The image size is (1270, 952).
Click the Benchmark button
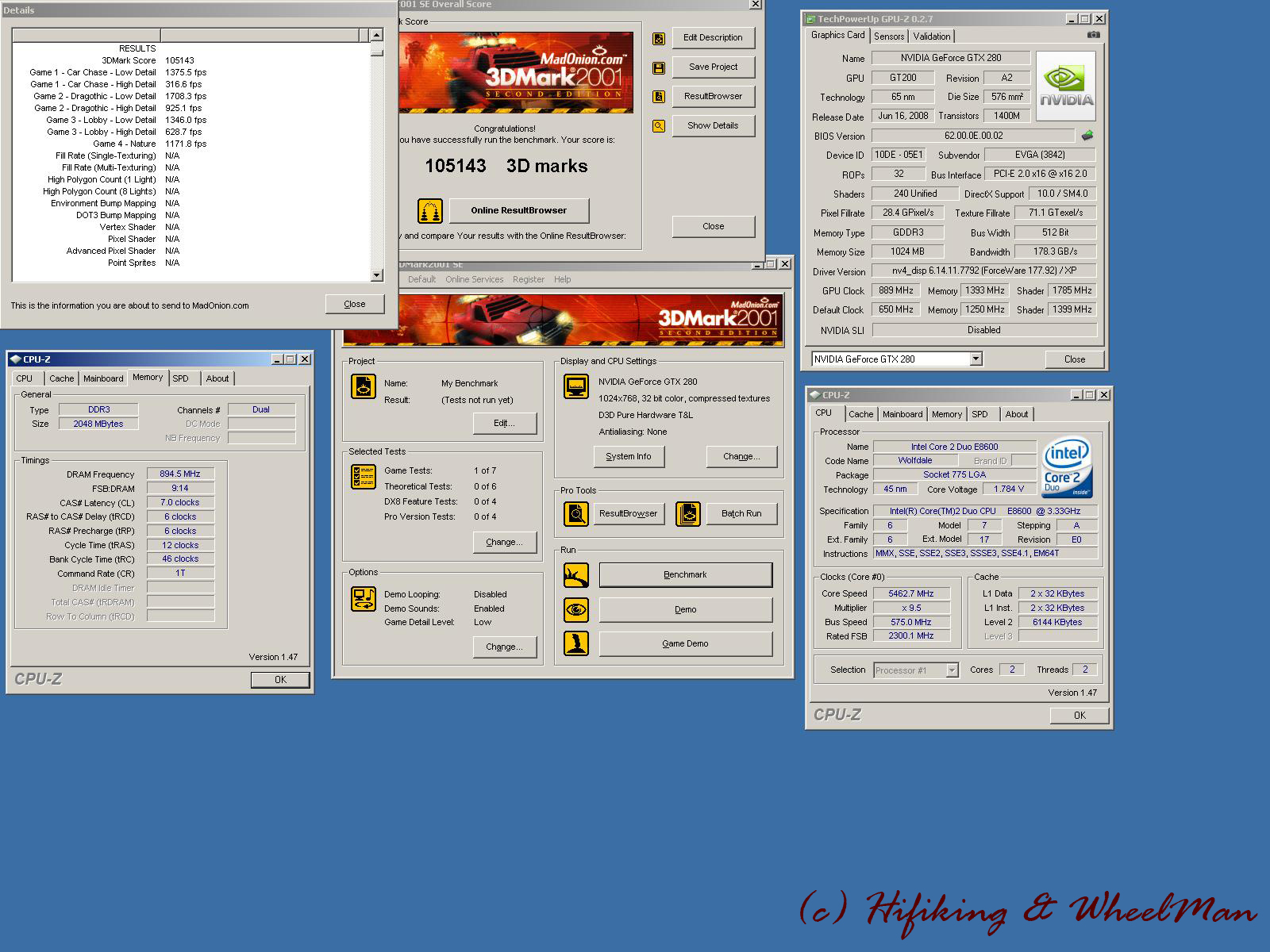tap(686, 575)
